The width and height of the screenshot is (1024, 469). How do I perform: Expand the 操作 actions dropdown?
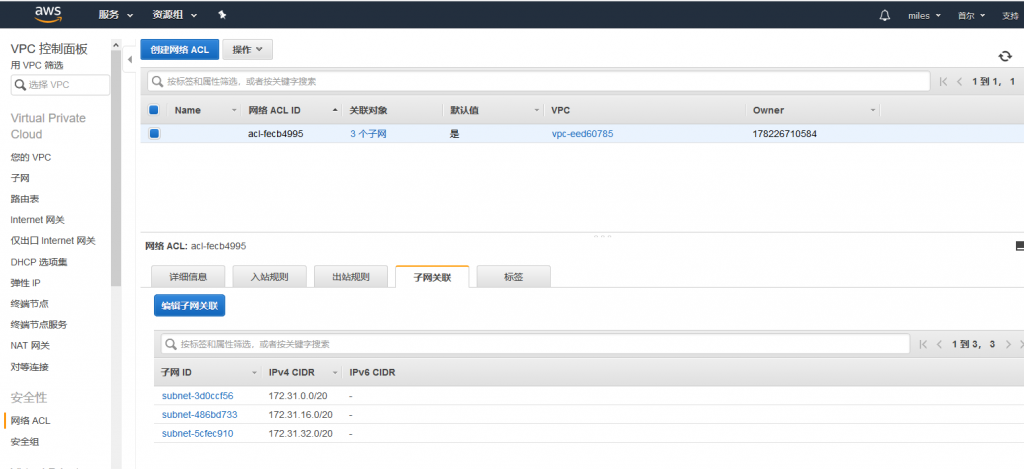coord(247,49)
